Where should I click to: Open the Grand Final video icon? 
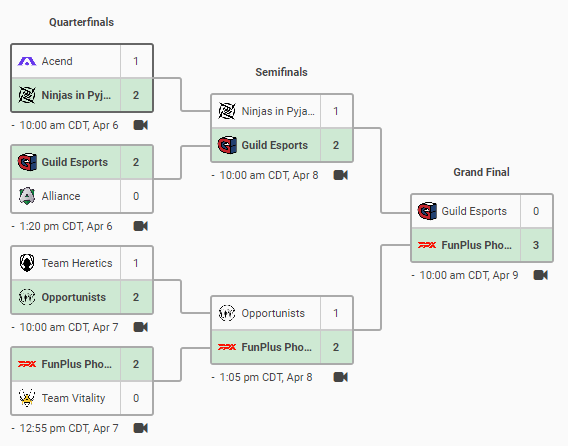(x=540, y=275)
